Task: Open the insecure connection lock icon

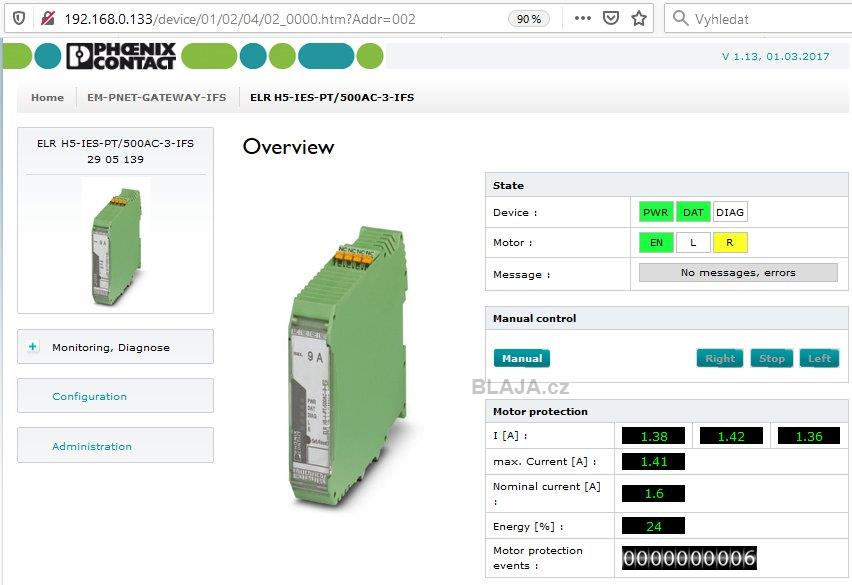Action: 48,18
